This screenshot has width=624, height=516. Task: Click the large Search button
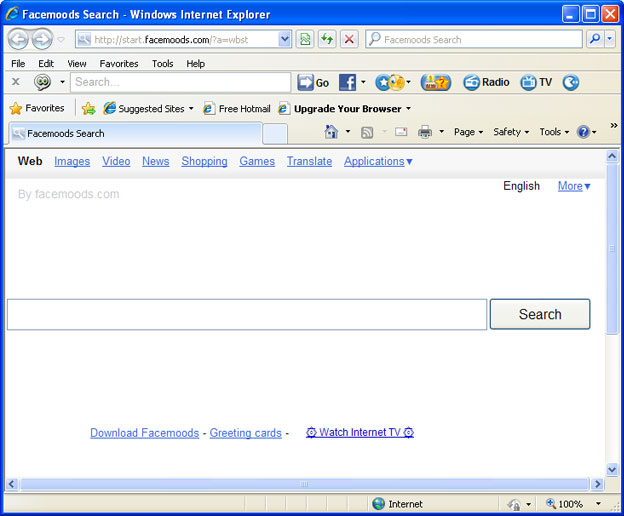[540, 314]
